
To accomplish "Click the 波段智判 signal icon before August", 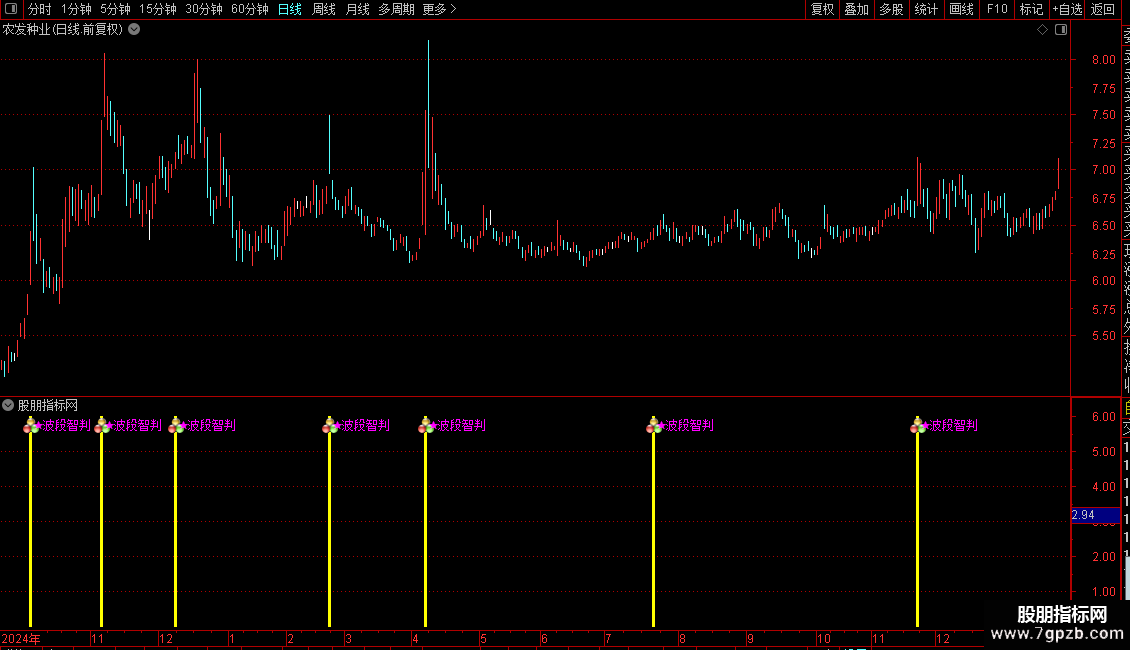I will click(654, 425).
